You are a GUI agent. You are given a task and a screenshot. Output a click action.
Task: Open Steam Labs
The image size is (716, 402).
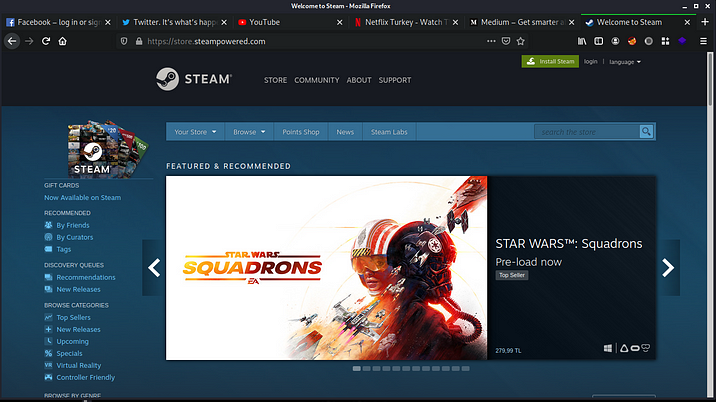[x=389, y=132]
